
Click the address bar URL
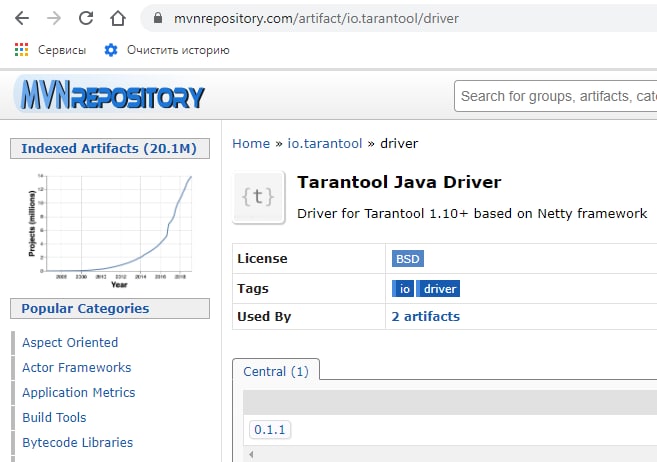pyautogui.click(x=316, y=18)
